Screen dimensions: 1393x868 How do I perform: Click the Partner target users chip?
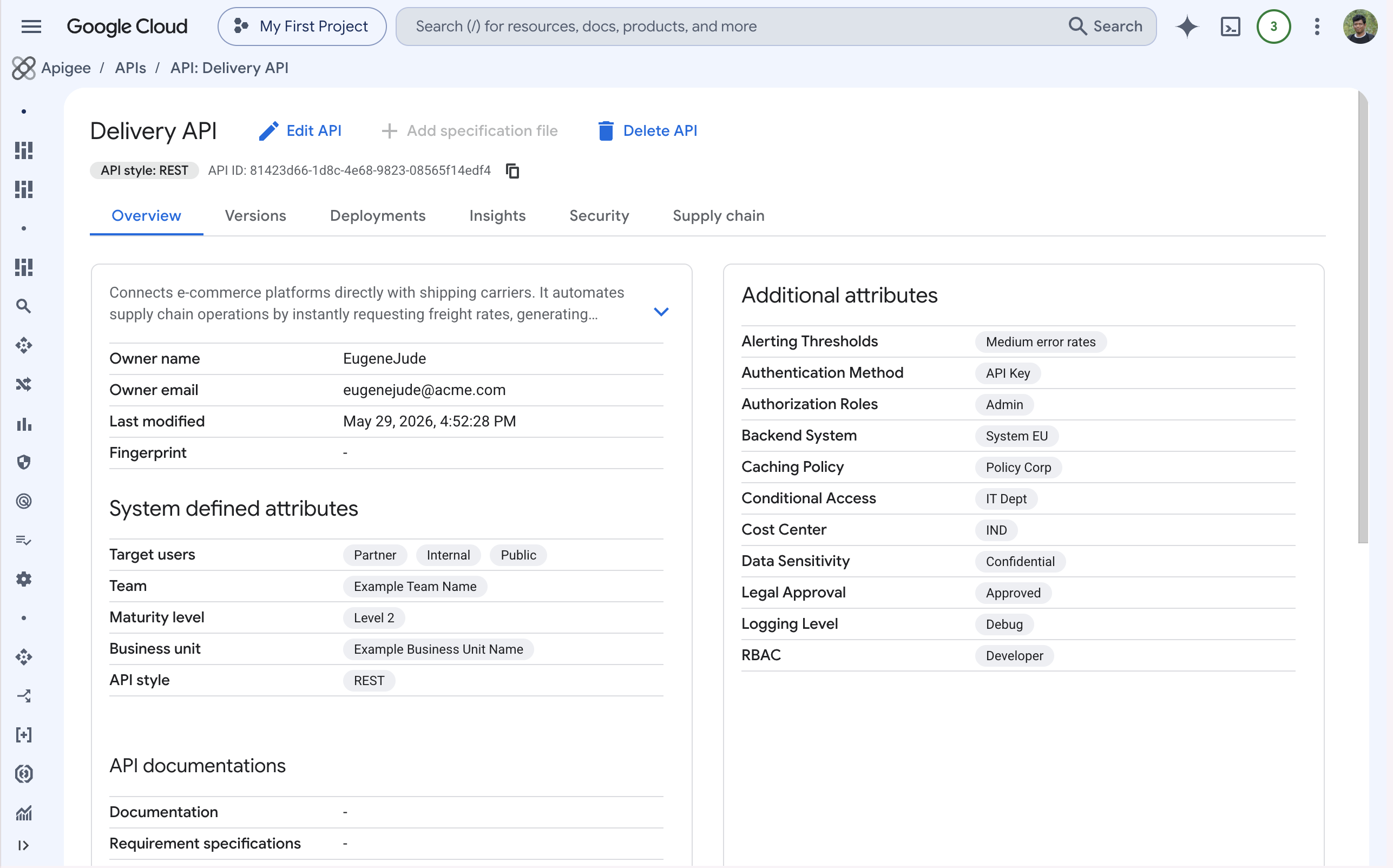click(375, 555)
